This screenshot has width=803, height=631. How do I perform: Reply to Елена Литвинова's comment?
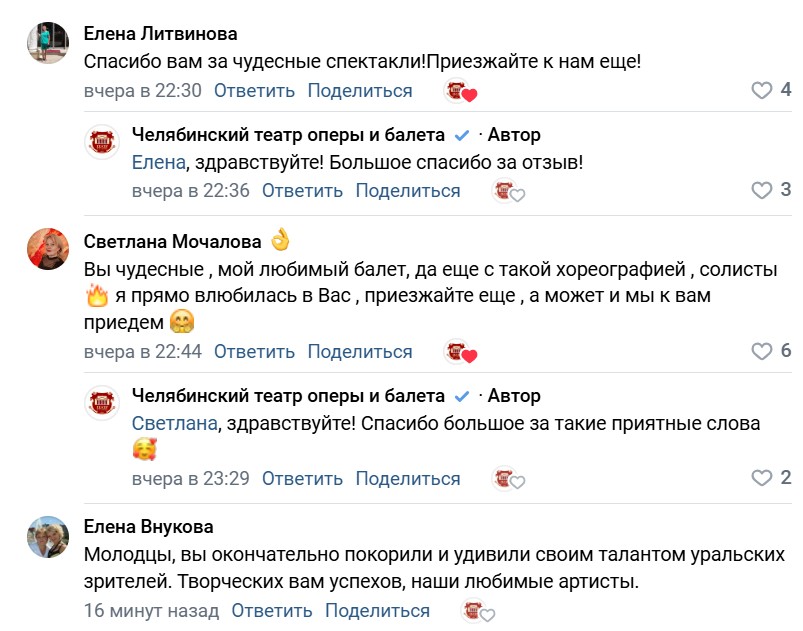pyautogui.click(x=254, y=91)
